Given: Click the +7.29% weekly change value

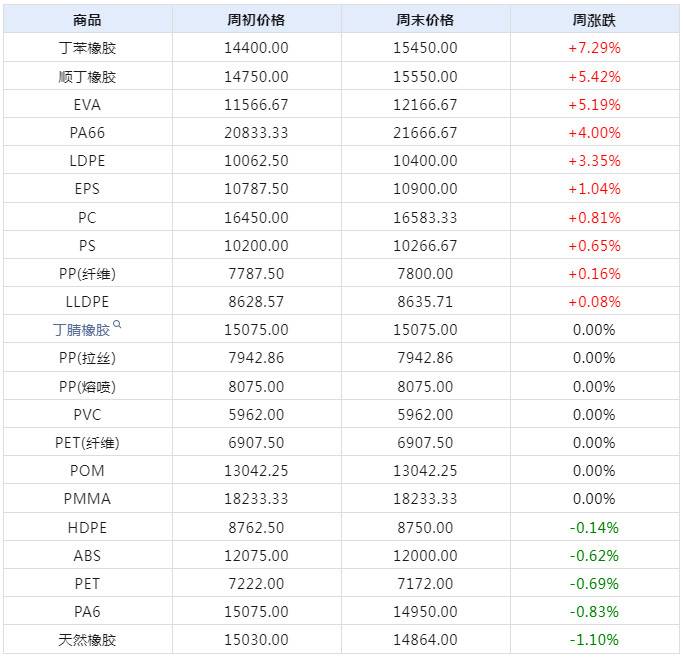Looking at the screenshot, I should [594, 48].
